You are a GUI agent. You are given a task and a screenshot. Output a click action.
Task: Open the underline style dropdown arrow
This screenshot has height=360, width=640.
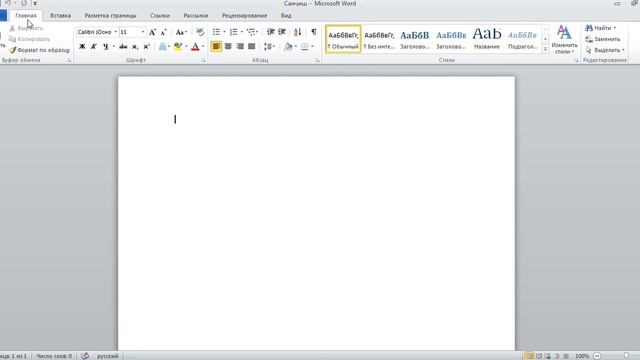pyautogui.click(x=114, y=47)
